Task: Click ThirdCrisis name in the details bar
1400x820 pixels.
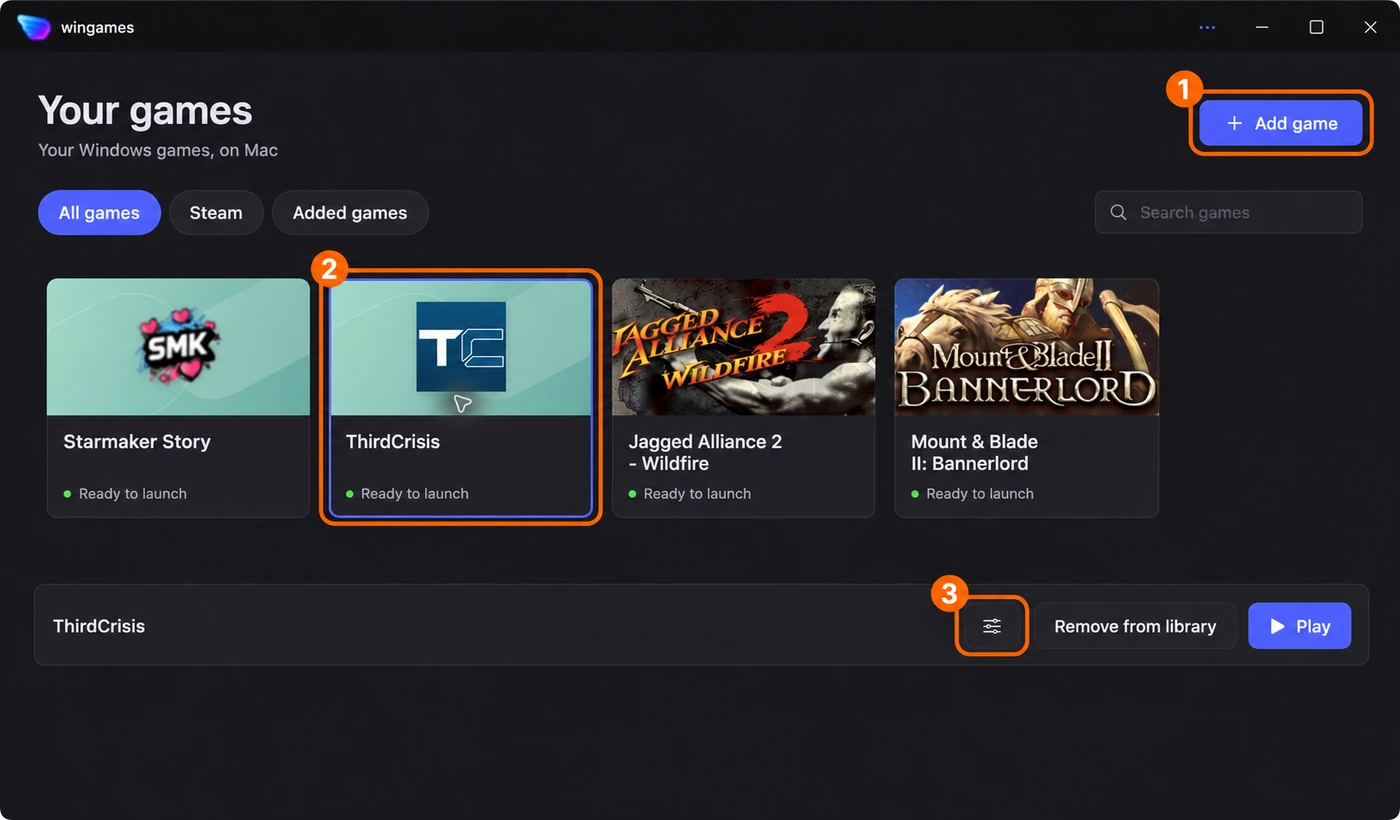Action: [99, 626]
